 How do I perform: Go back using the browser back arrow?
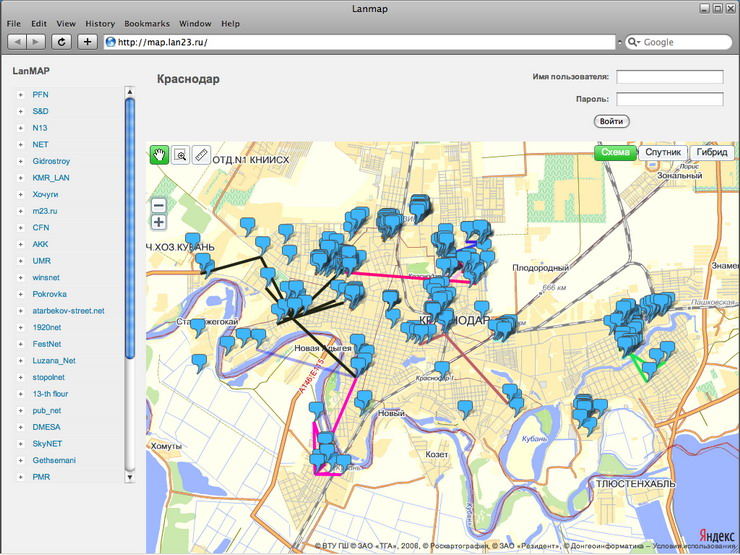[x=18, y=42]
